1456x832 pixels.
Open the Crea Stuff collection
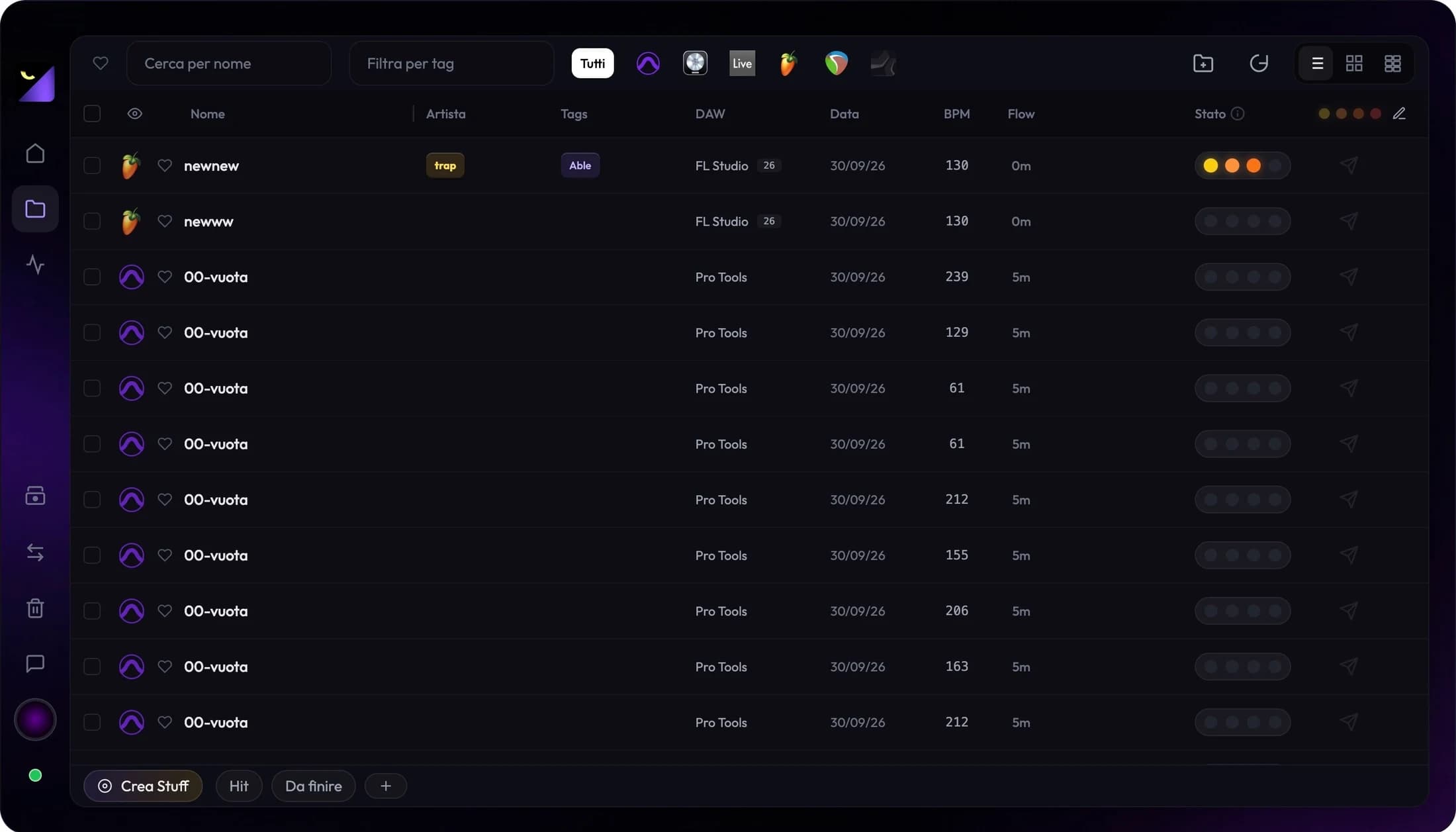[143, 786]
